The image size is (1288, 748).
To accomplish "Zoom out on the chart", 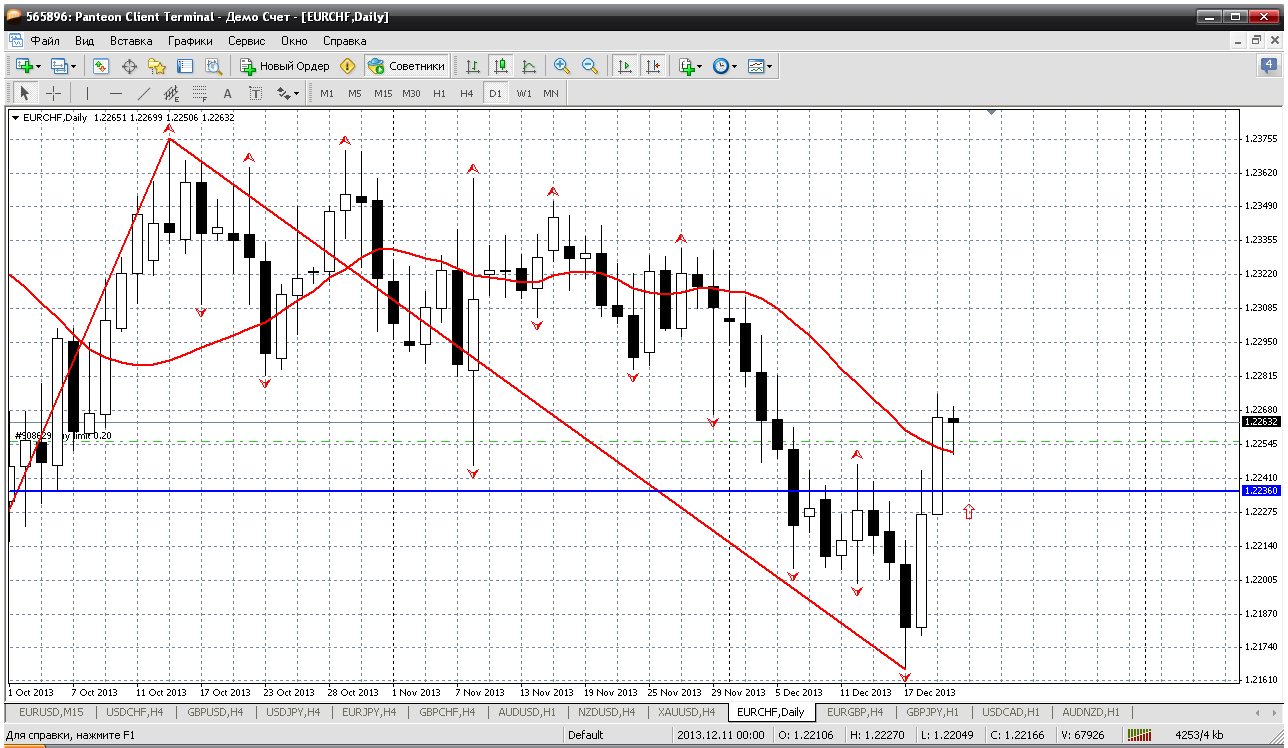I will (x=590, y=66).
